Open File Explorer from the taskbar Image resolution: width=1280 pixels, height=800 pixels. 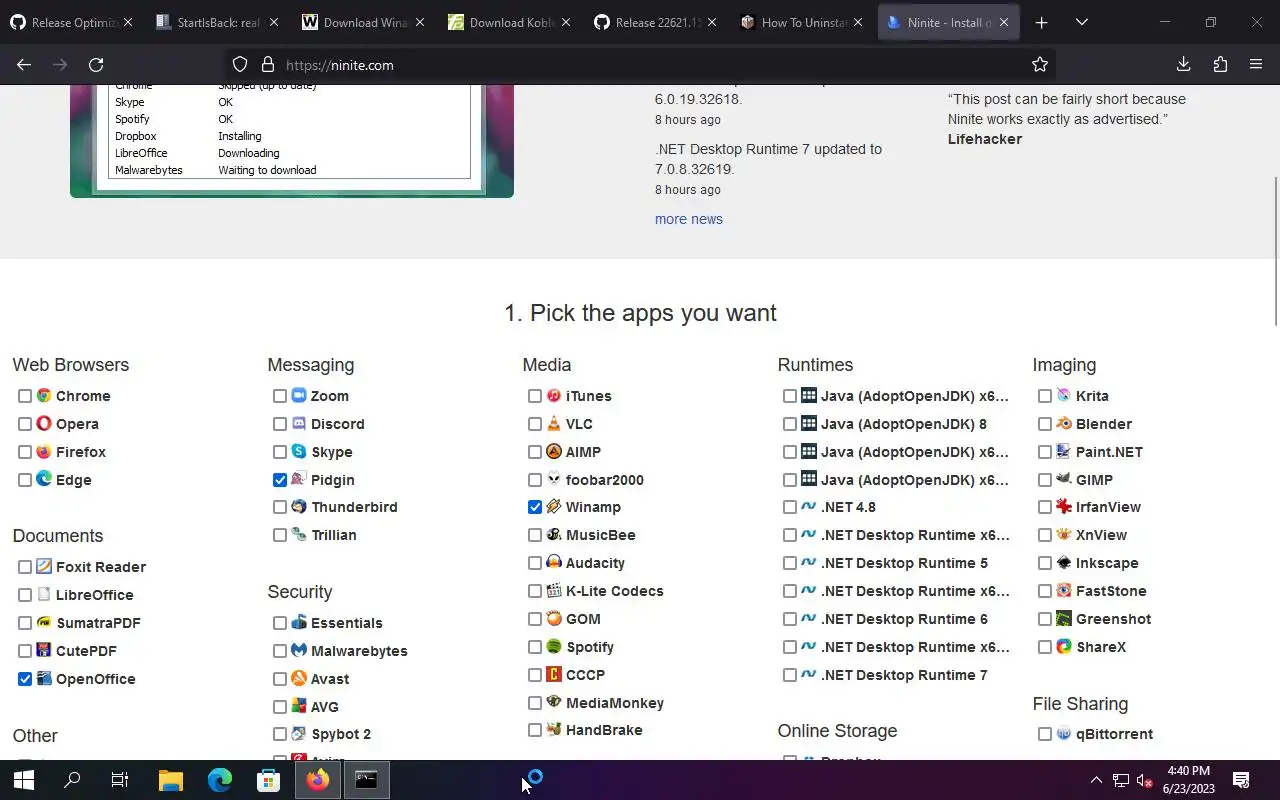(171, 780)
